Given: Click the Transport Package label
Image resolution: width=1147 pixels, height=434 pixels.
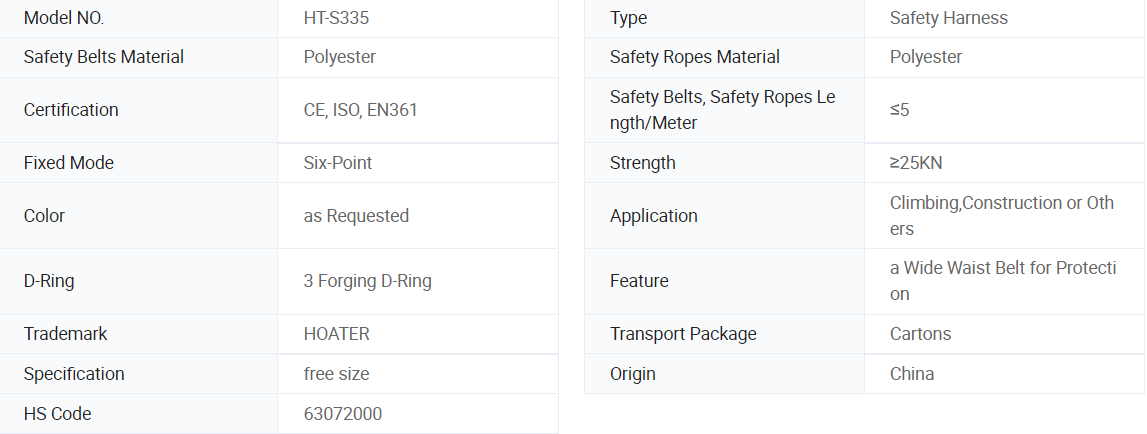Looking at the screenshot, I should pos(682,334).
